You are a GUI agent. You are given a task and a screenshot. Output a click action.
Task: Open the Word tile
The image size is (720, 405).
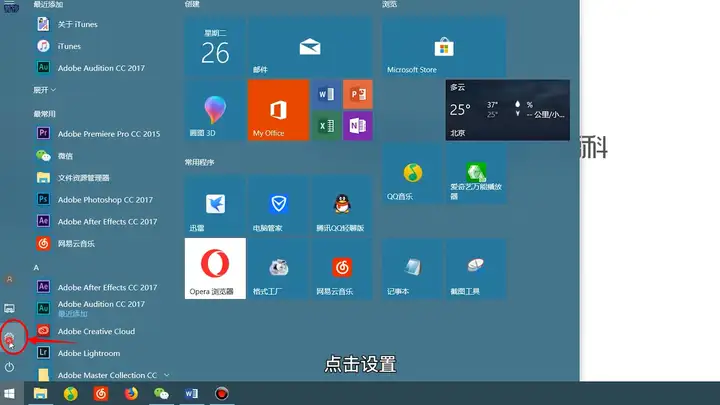pos(326,94)
